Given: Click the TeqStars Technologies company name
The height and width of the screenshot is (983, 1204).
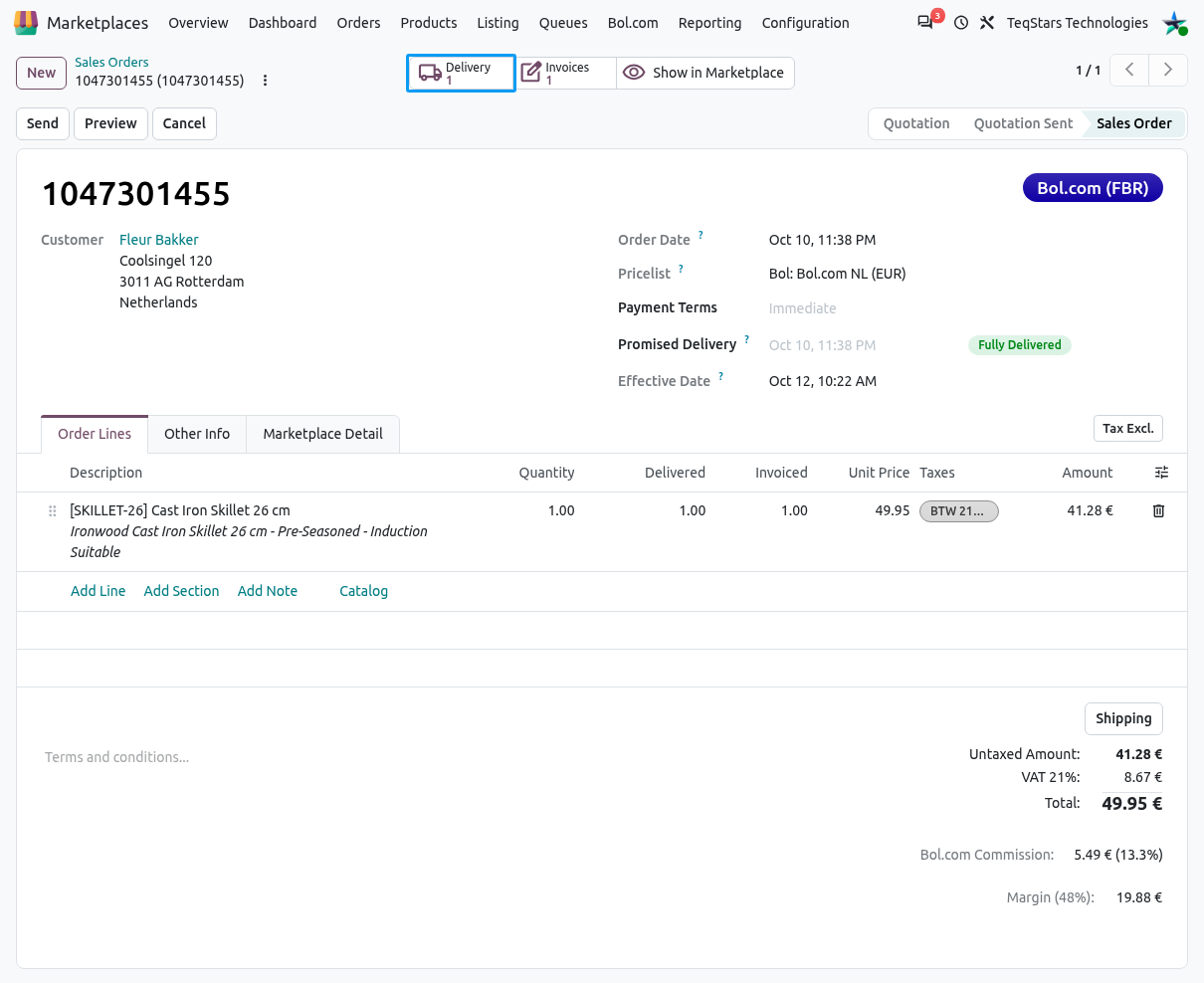Looking at the screenshot, I should click(1078, 22).
